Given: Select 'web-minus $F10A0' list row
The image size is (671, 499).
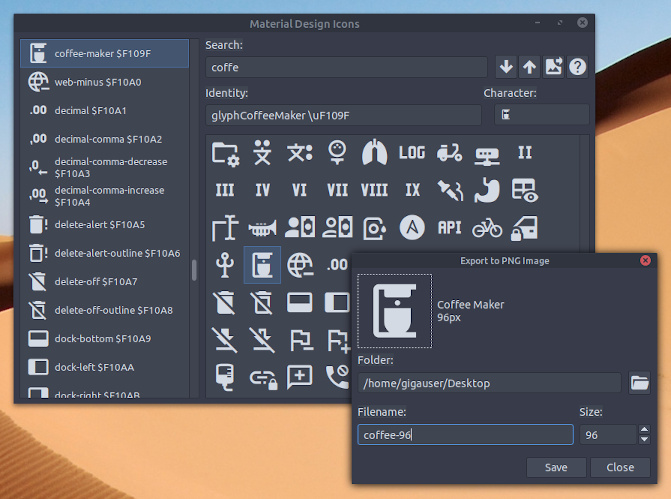Looking at the screenshot, I should tap(104, 82).
